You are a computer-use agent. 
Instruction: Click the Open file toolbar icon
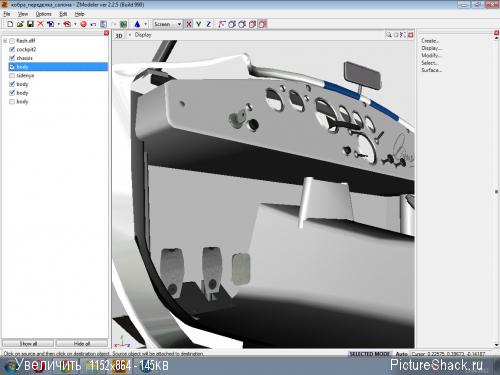tap(20, 24)
